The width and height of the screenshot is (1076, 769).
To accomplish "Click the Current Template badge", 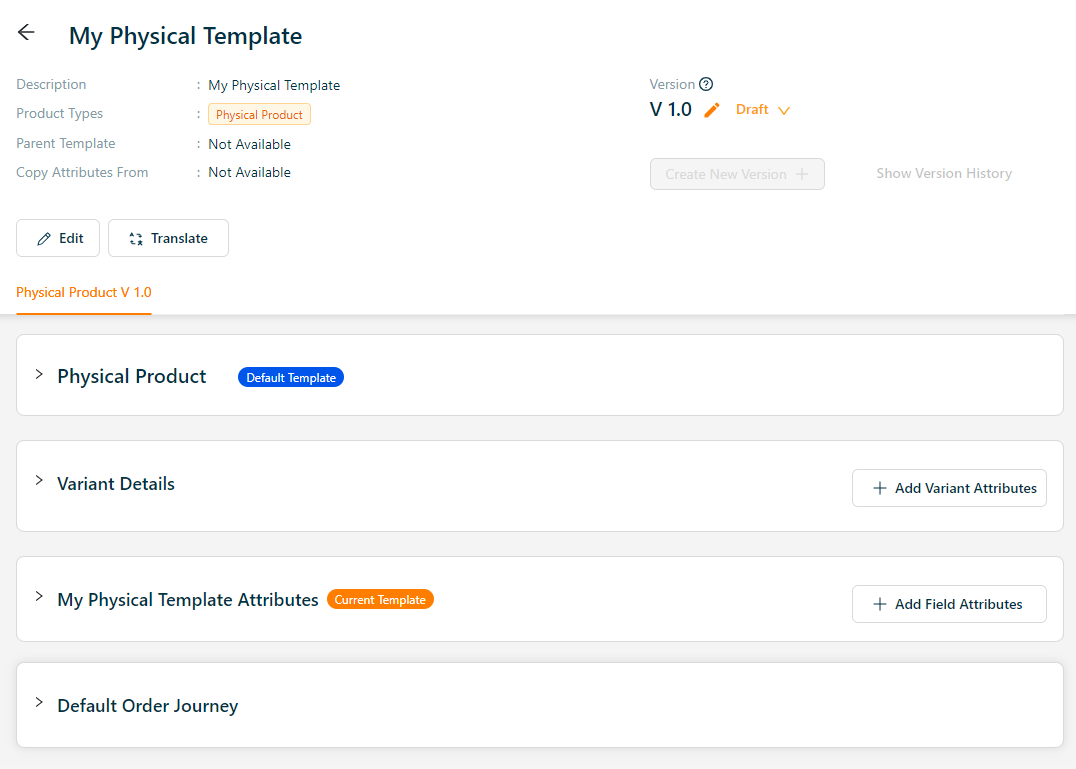I will click(x=380, y=600).
